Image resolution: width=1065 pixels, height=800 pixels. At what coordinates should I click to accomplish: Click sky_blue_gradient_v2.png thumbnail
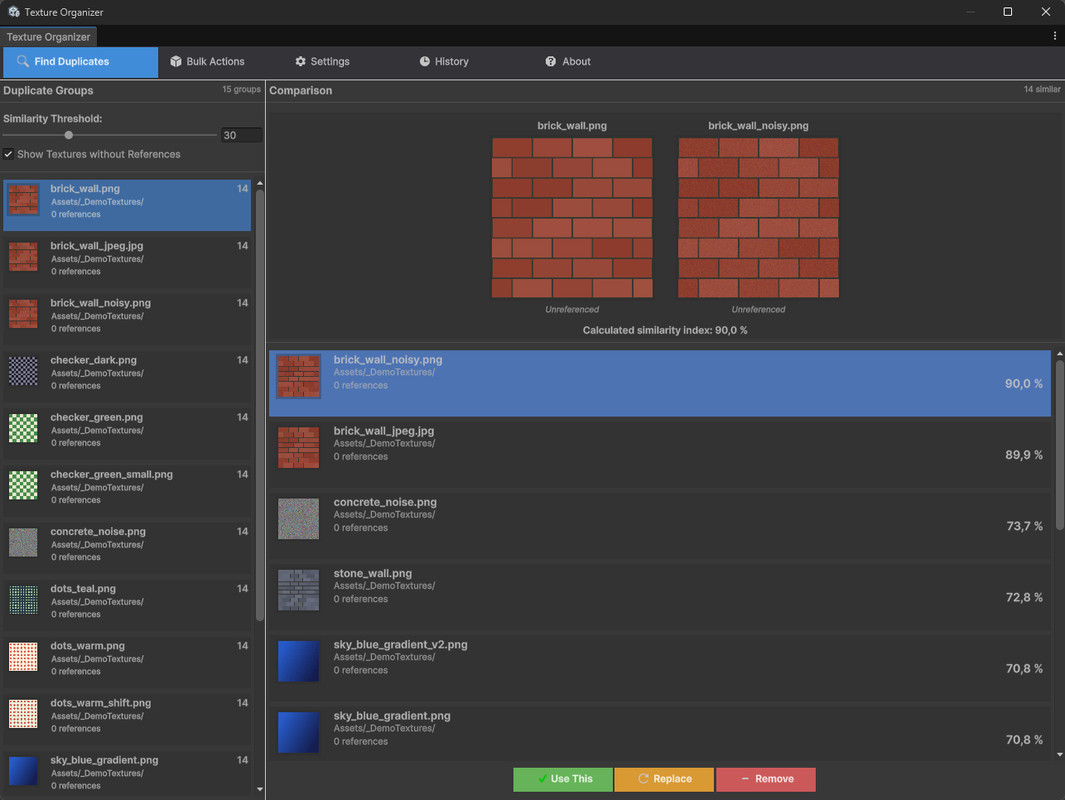[298, 661]
